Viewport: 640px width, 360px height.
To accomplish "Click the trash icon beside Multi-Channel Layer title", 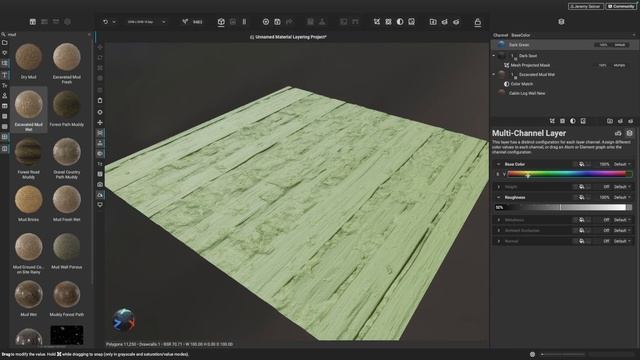I will pos(629,133).
